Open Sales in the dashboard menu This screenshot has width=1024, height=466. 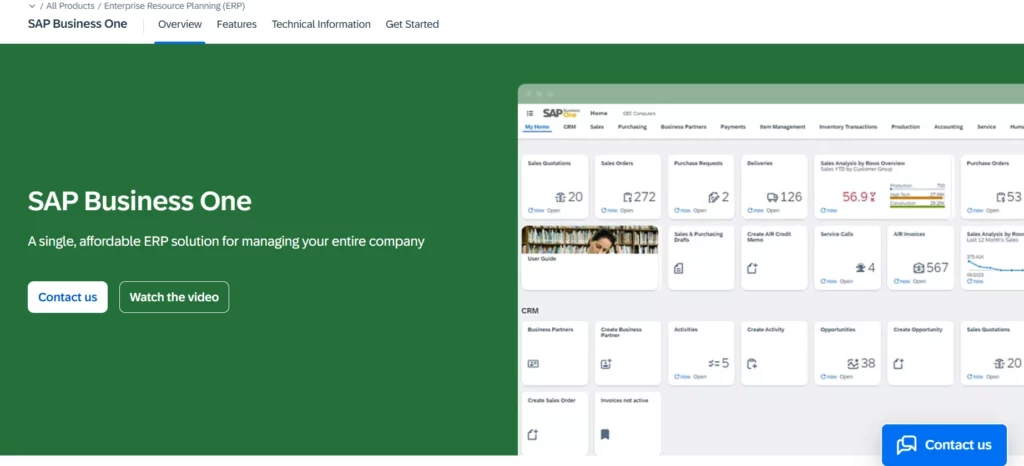(597, 127)
